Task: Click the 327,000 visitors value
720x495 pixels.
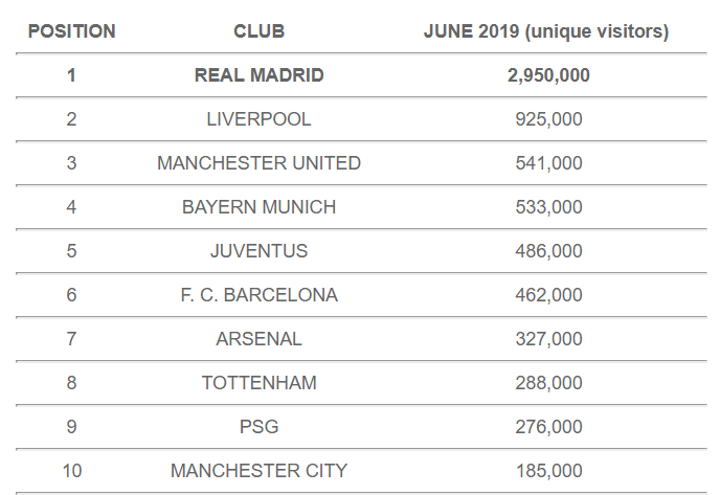Action: (547, 339)
